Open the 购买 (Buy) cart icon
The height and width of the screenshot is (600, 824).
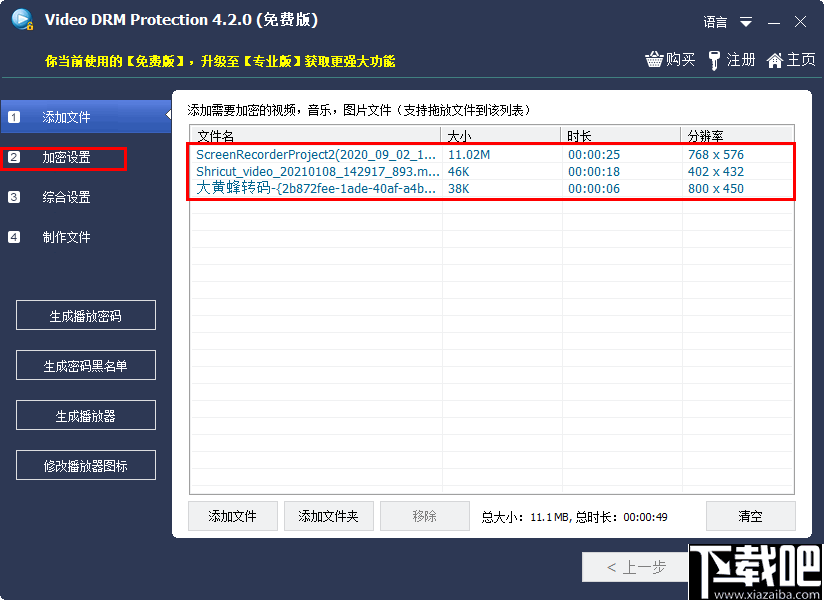click(669, 60)
